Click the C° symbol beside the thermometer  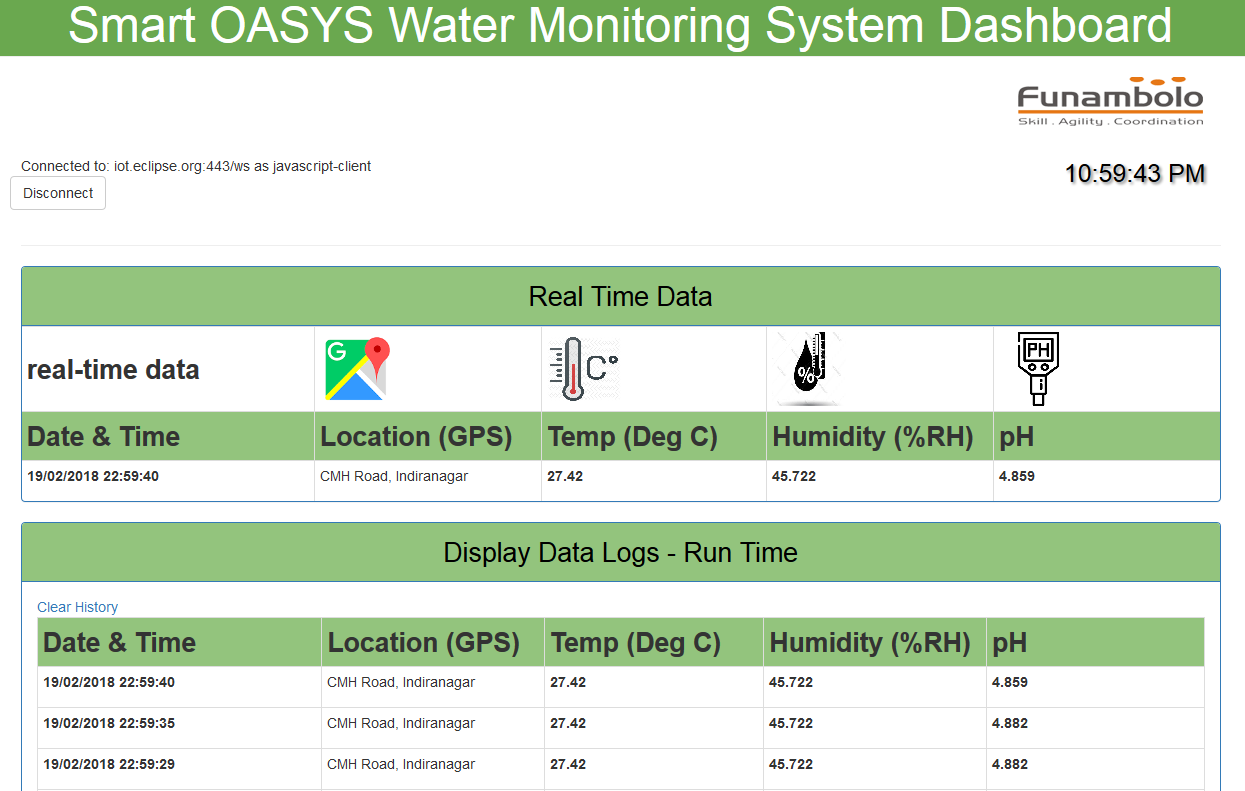pos(602,367)
